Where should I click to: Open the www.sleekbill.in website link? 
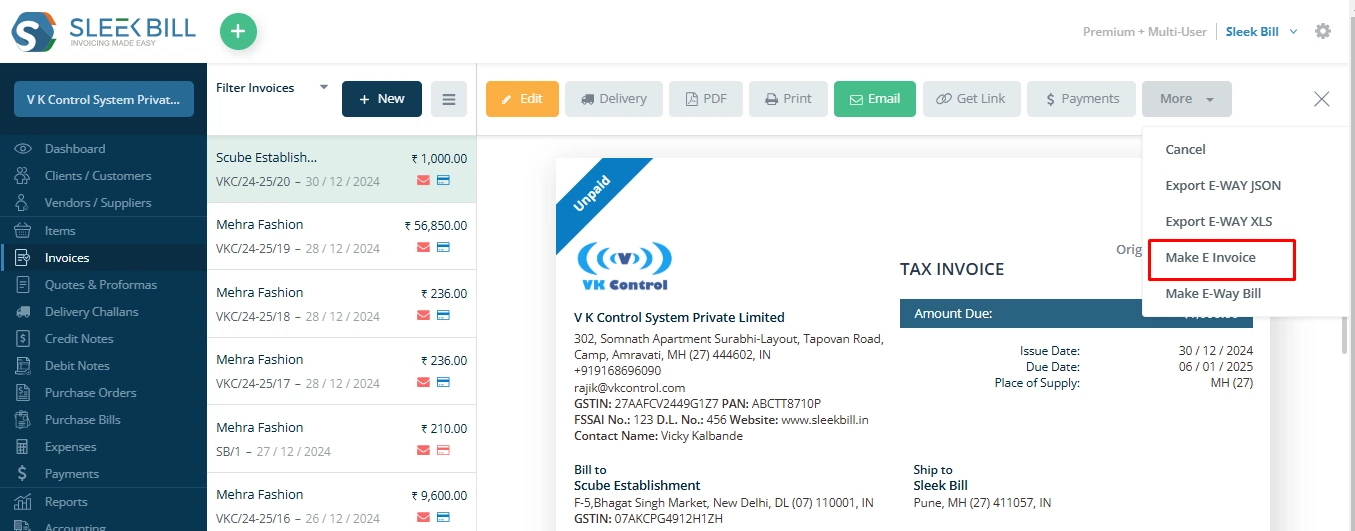point(825,420)
